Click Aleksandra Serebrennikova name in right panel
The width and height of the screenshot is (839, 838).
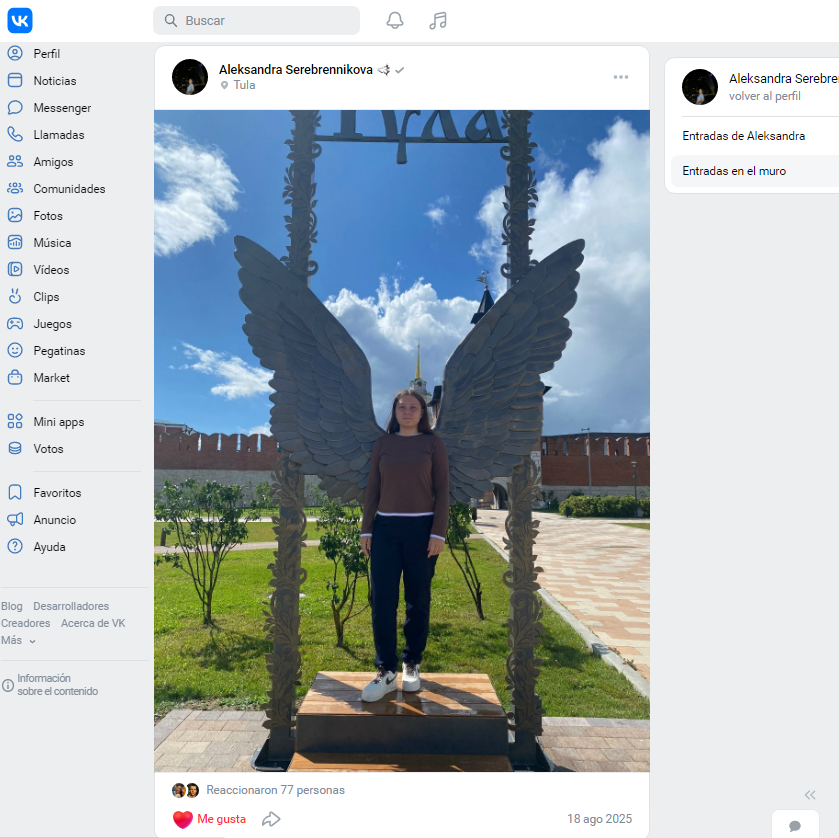pyautogui.click(x=784, y=79)
